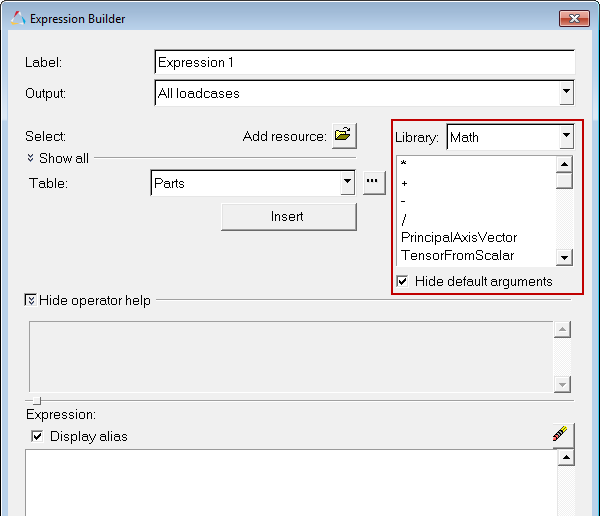
Task: Close the Expression Builder window
Action: click(x=574, y=18)
